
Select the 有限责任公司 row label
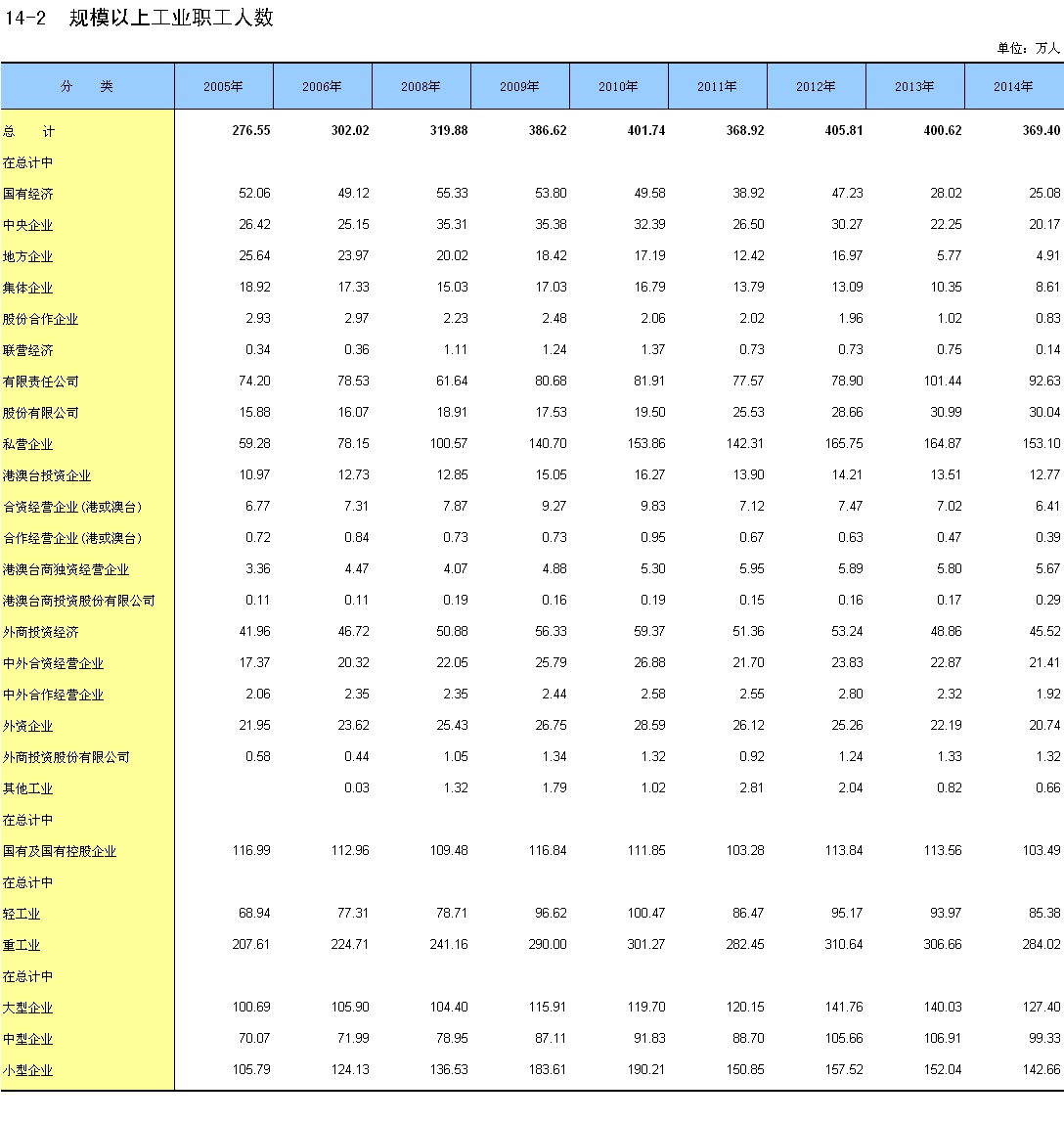tap(41, 382)
